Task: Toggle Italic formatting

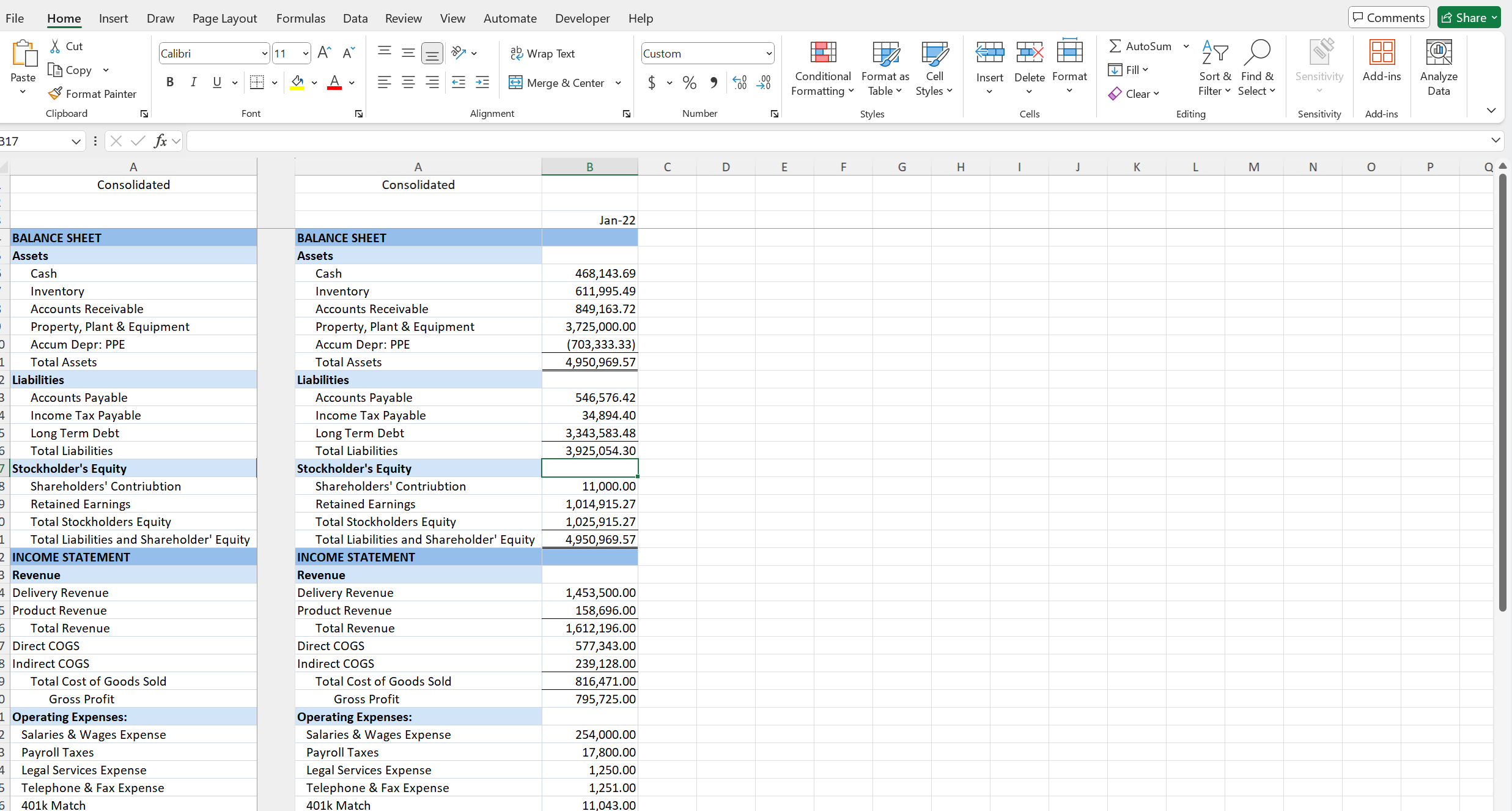Action: (193, 83)
